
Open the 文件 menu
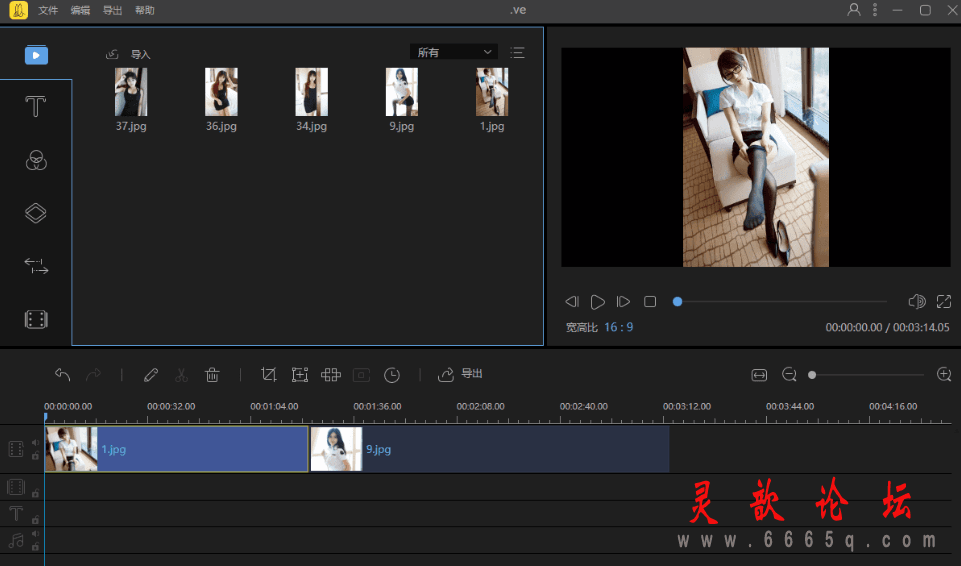point(48,10)
